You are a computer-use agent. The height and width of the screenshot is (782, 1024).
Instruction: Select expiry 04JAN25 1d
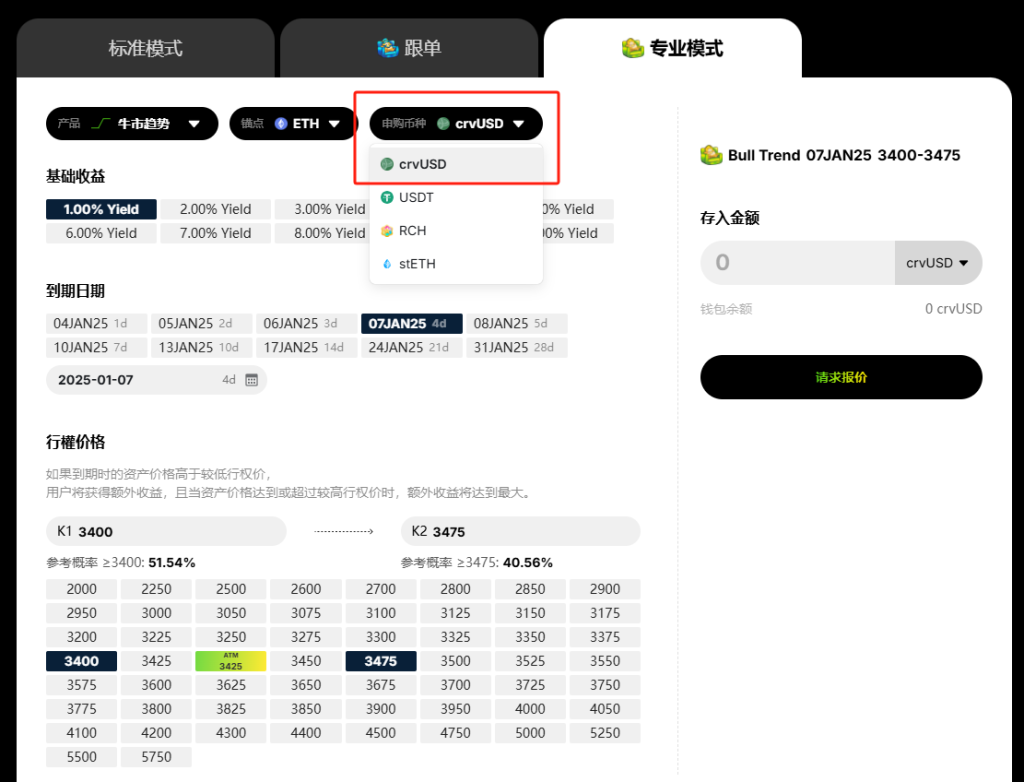tap(96, 323)
